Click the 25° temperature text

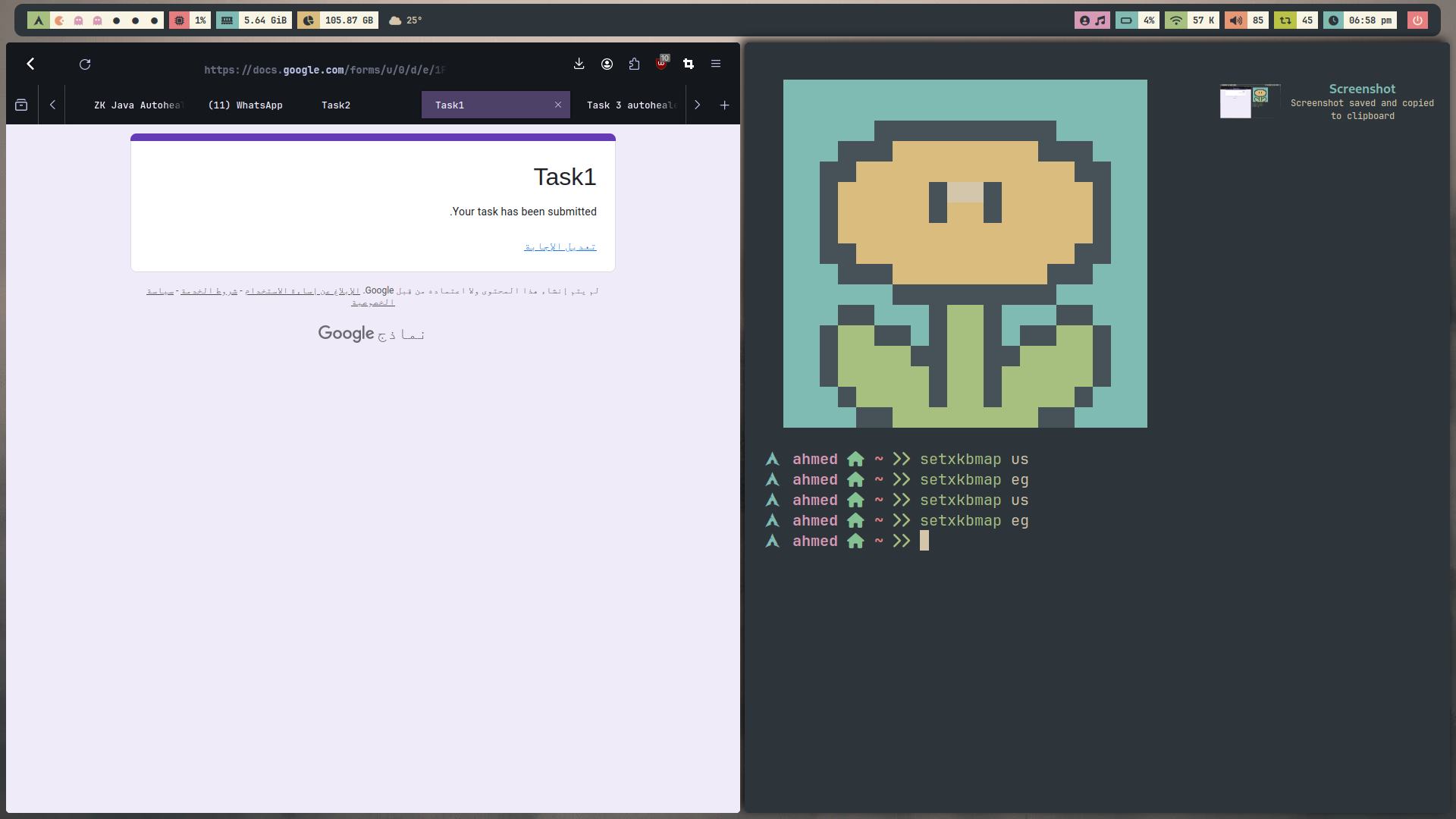pos(414,20)
